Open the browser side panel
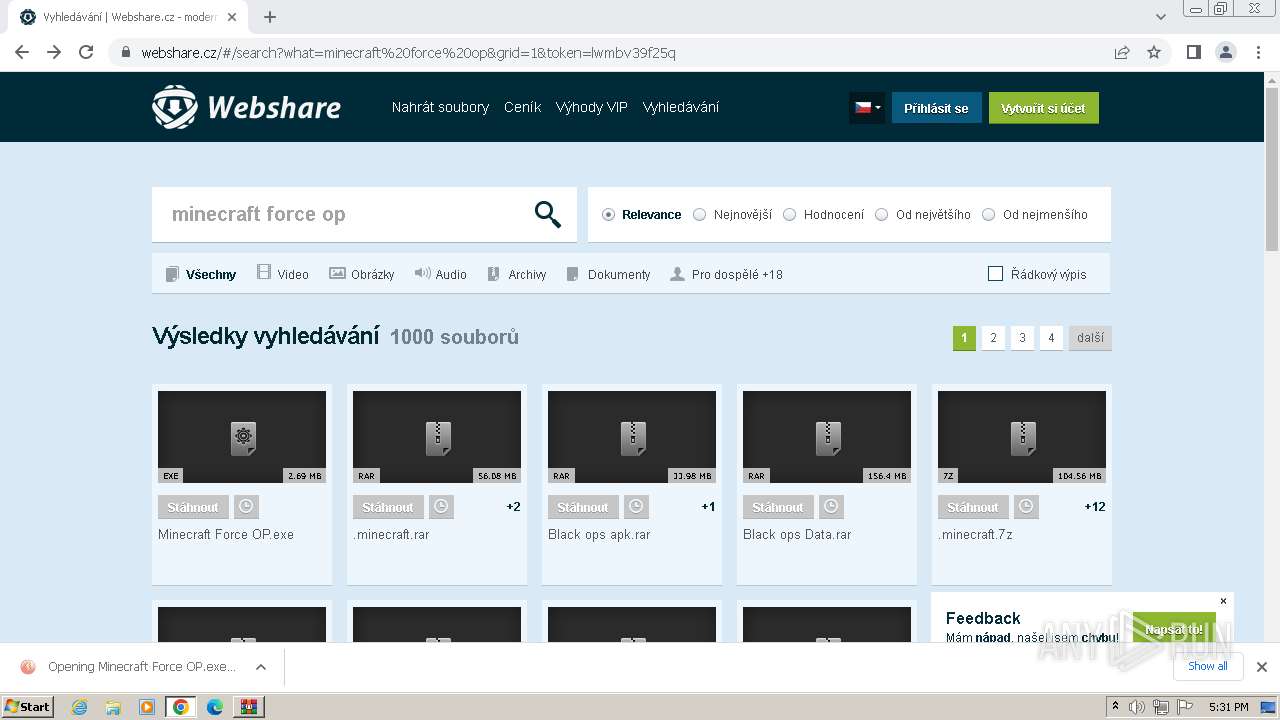This screenshot has height=720, width=1280. 1193,52
